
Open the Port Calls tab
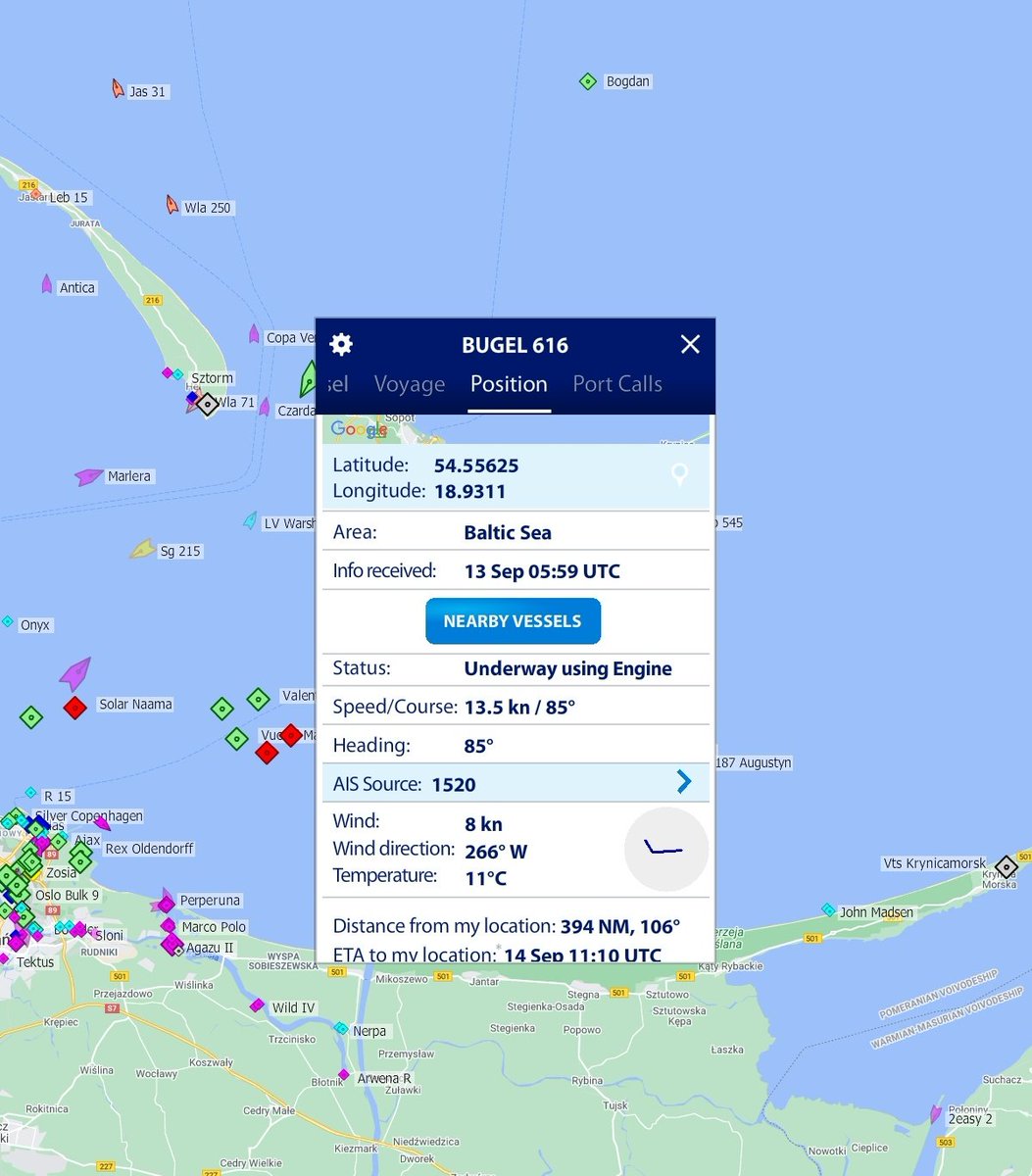(x=617, y=384)
